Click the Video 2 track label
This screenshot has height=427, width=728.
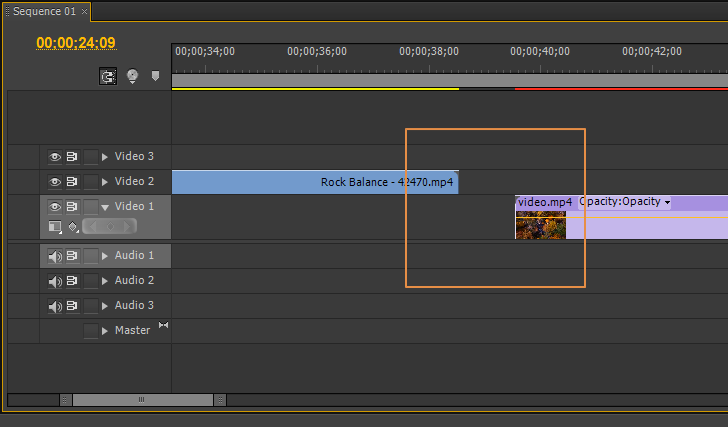[x=134, y=181]
